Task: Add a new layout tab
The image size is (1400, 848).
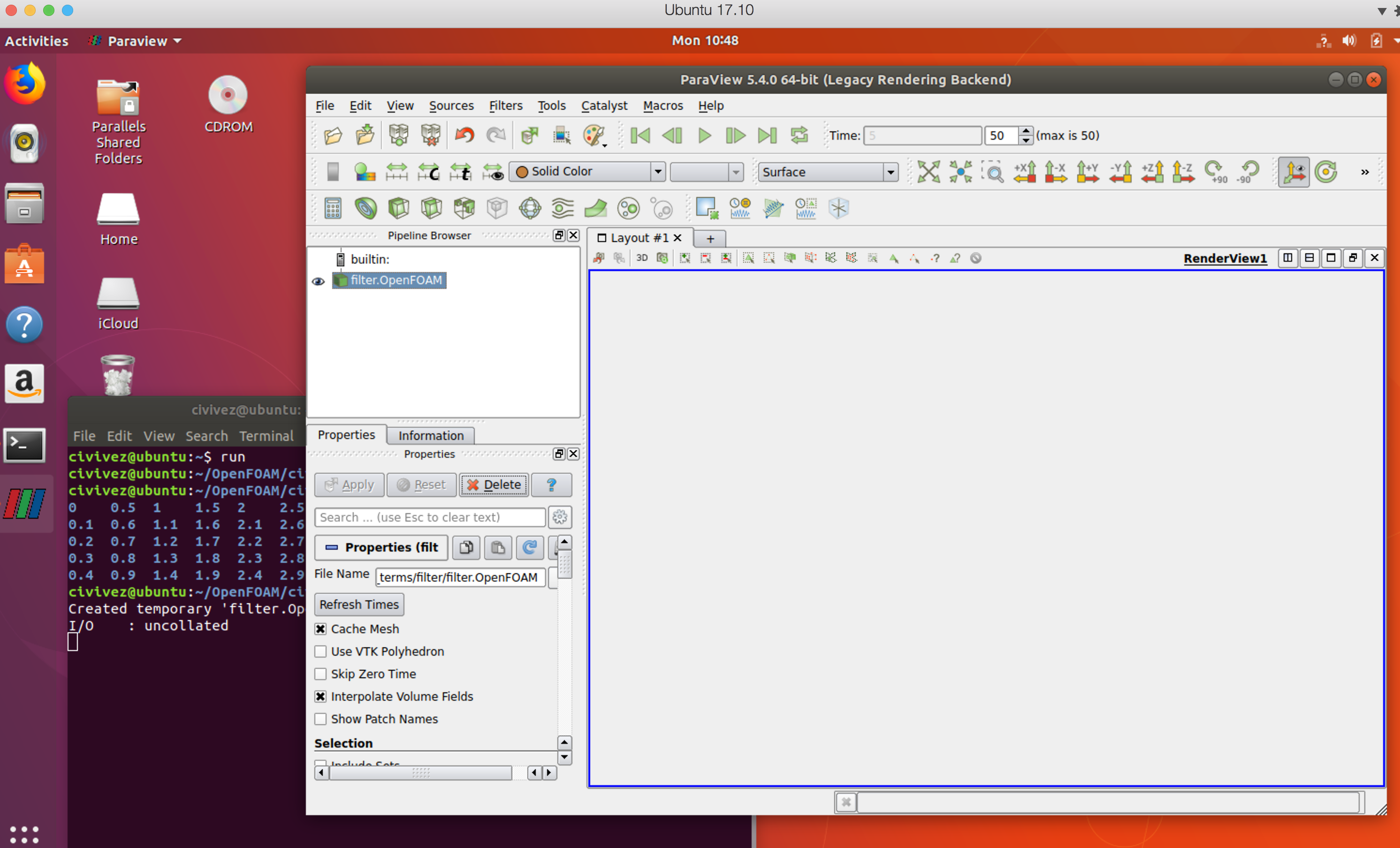Action: pyautogui.click(x=710, y=239)
